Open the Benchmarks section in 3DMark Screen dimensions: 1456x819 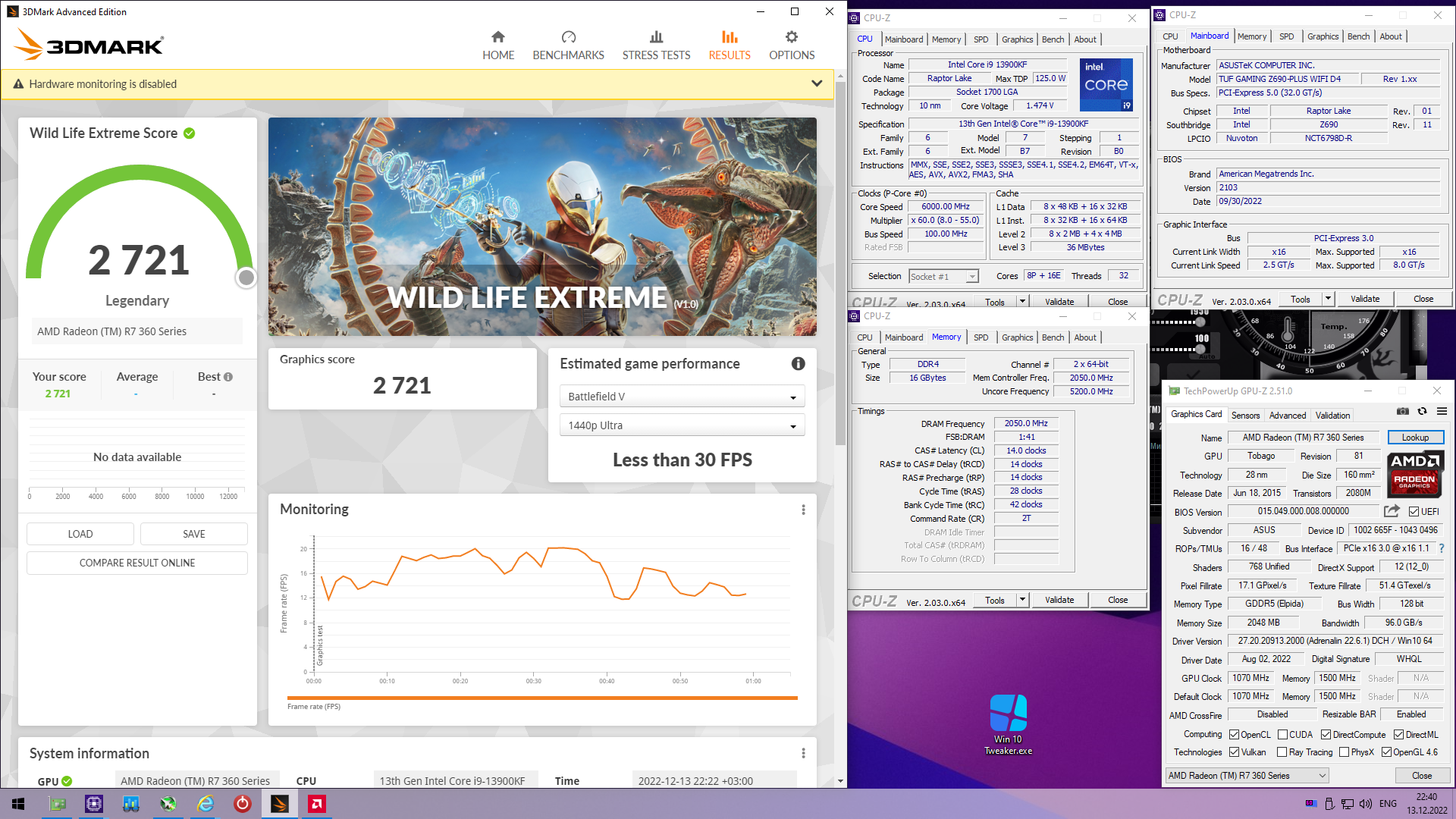coord(568,45)
